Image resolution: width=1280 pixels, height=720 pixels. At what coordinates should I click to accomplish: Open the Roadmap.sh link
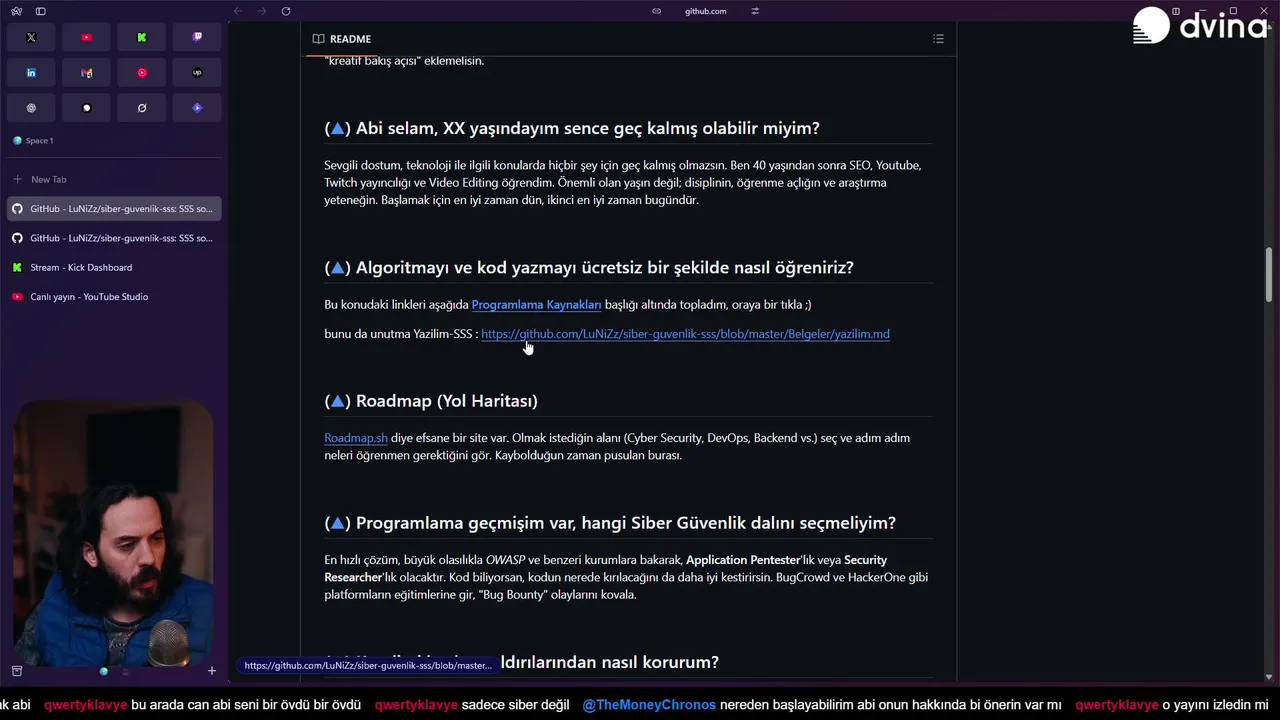click(x=356, y=438)
